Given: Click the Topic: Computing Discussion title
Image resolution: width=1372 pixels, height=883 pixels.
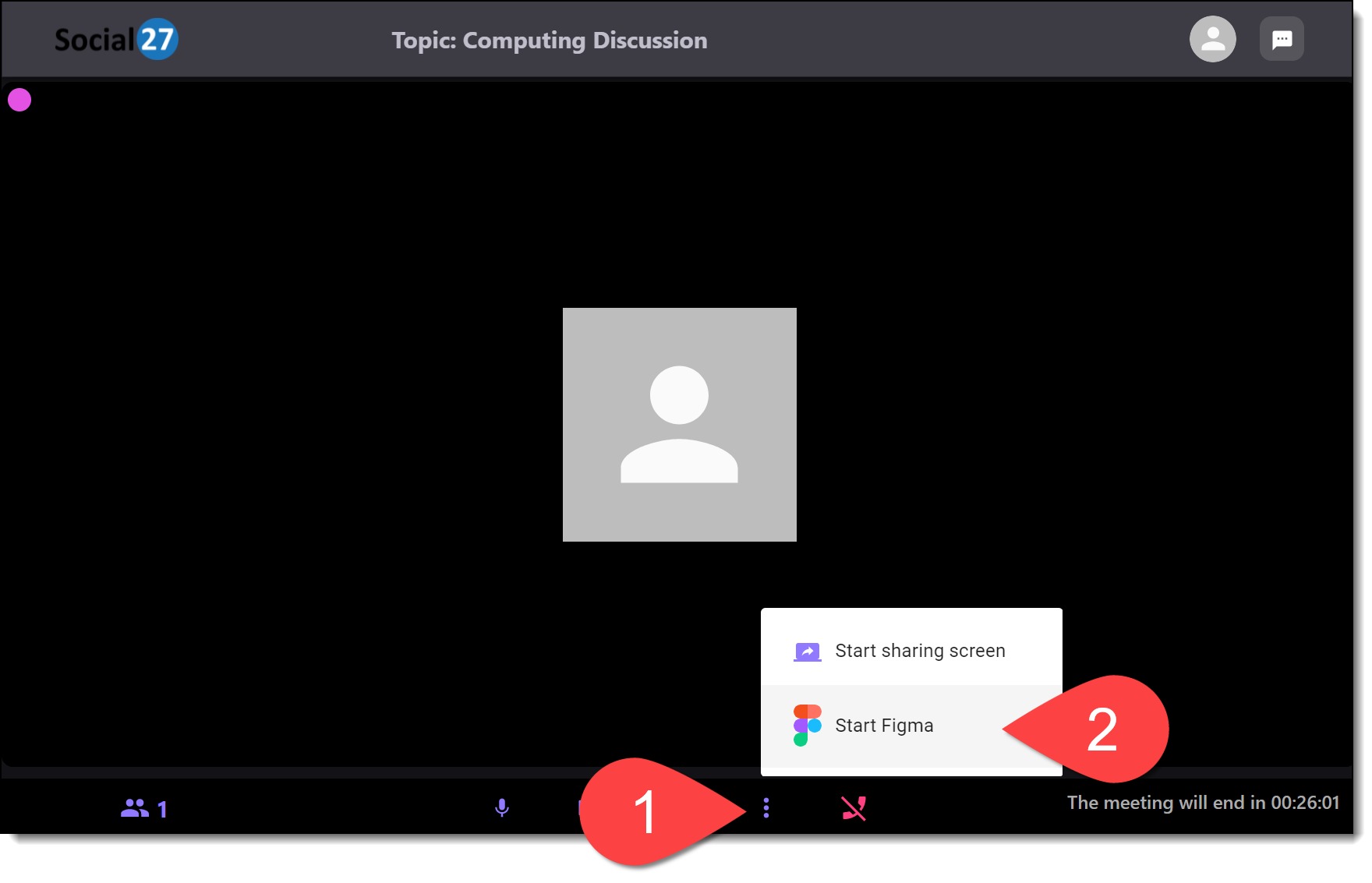Looking at the screenshot, I should click(549, 41).
